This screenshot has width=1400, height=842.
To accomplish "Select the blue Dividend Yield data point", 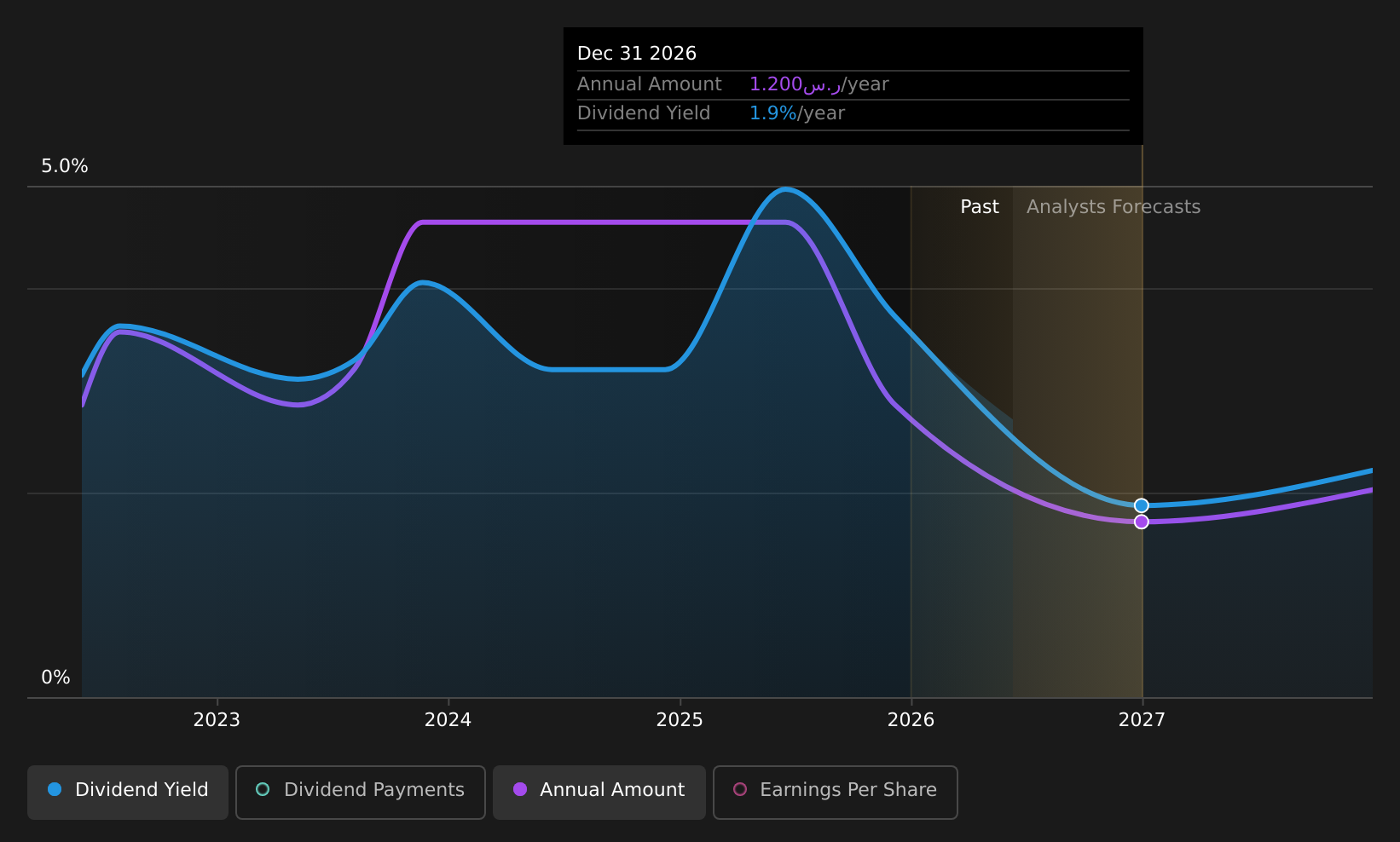I will (x=1142, y=505).
